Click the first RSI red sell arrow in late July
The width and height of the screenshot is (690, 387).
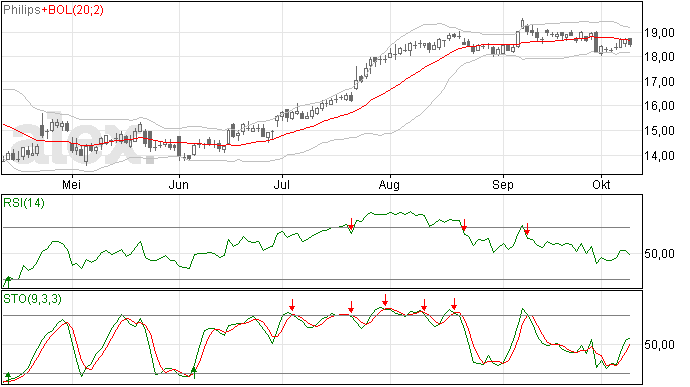pyautogui.click(x=351, y=224)
